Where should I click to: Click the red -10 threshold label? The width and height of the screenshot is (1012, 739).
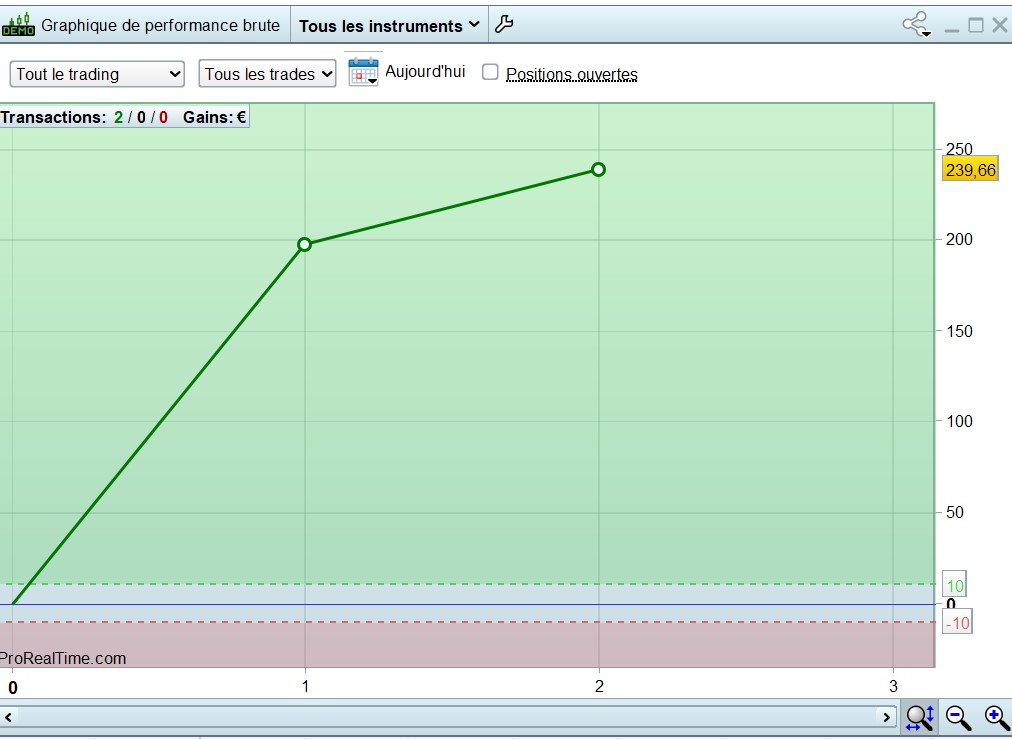957,623
